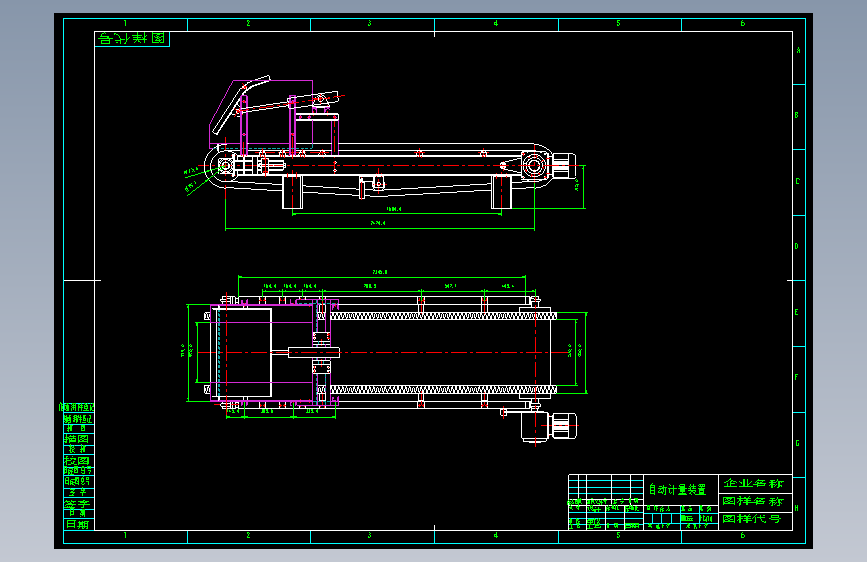Viewport: 867px width, 562px height.
Task: Click zone letter H on right border
Action: click(x=797, y=508)
